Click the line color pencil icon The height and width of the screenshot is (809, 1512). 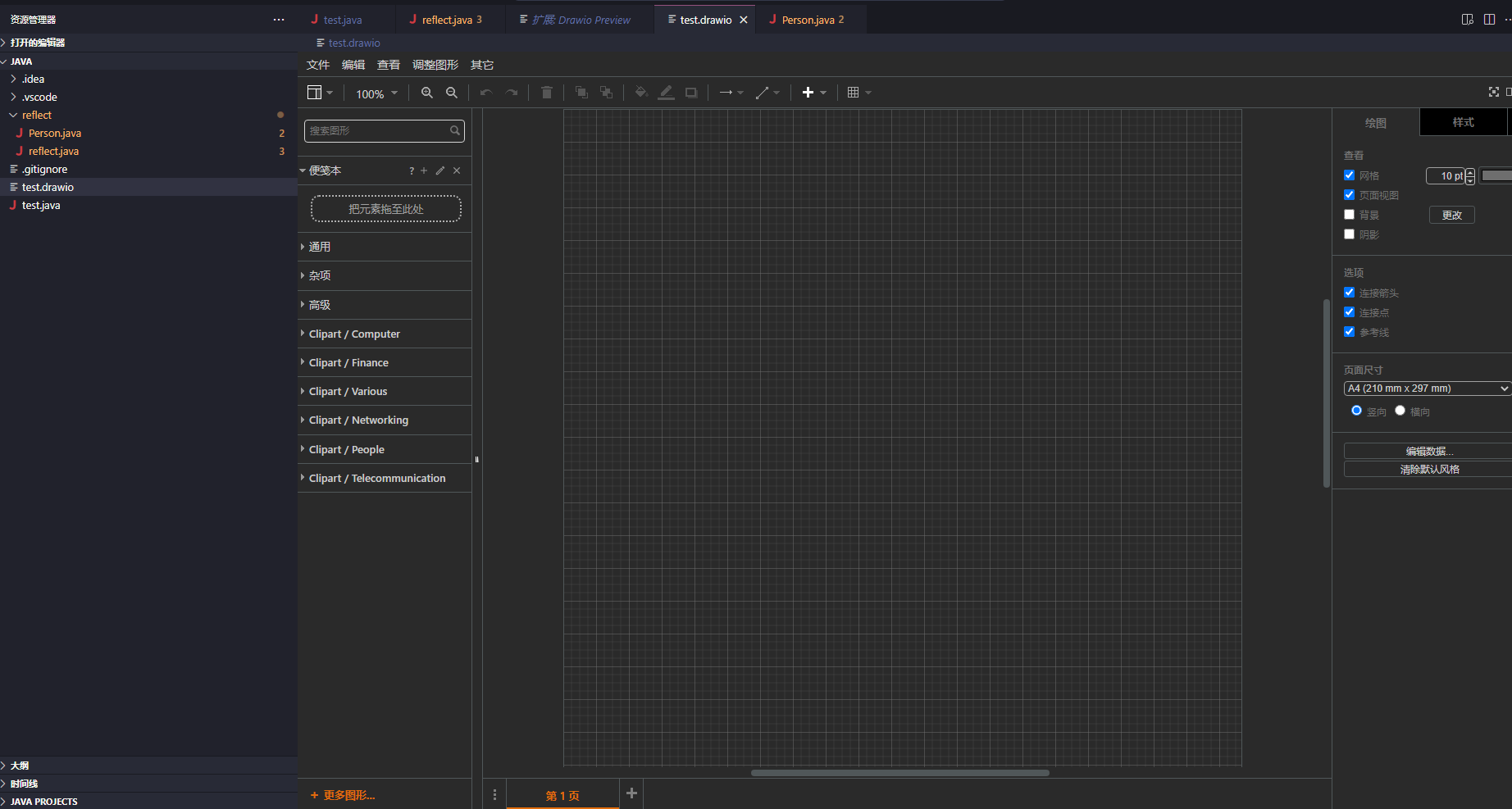pyautogui.click(x=667, y=93)
